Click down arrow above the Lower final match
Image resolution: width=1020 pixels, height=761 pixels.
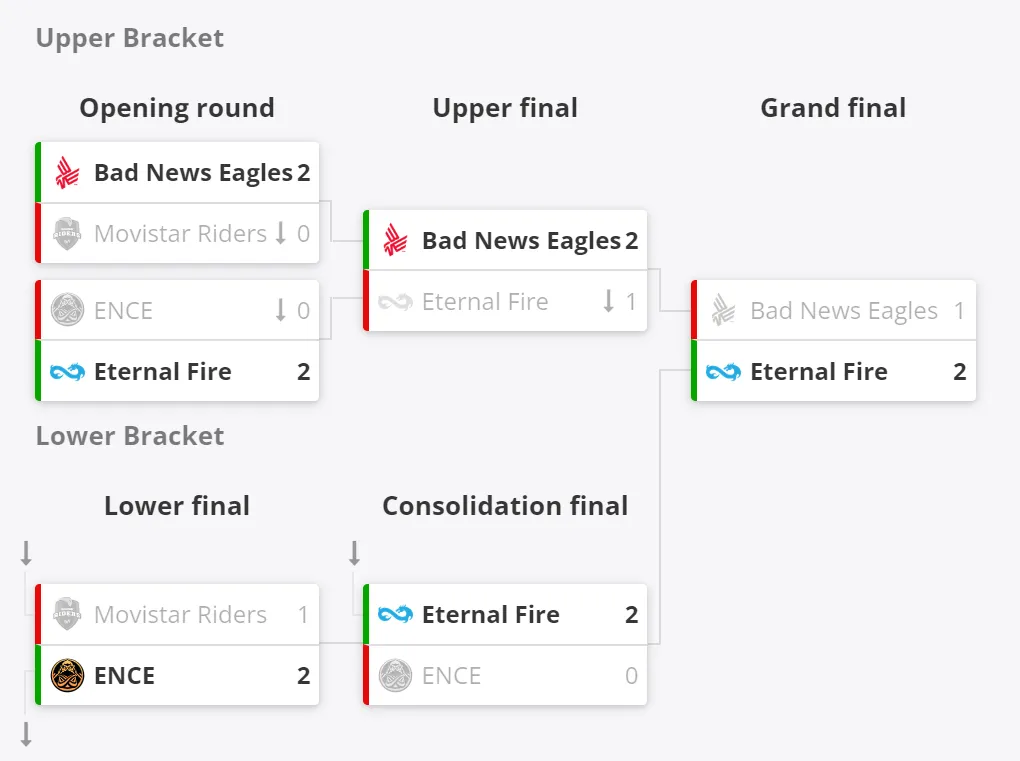pos(26,554)
